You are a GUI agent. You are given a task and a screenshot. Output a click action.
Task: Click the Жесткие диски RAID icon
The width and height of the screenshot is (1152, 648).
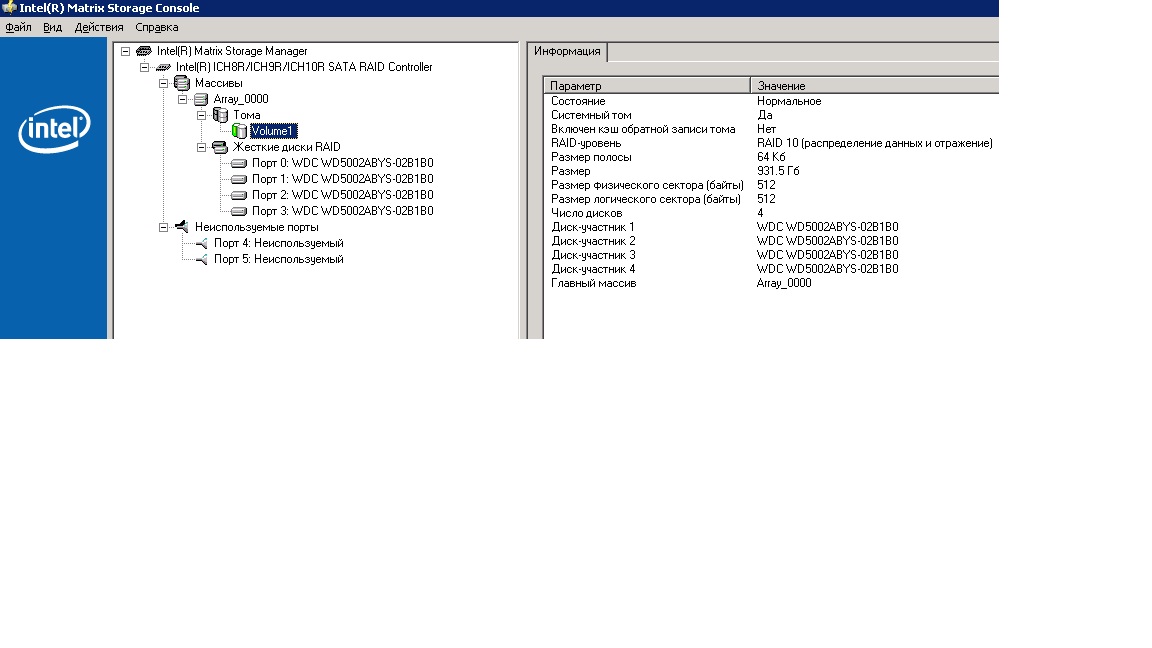coord(220,147)
